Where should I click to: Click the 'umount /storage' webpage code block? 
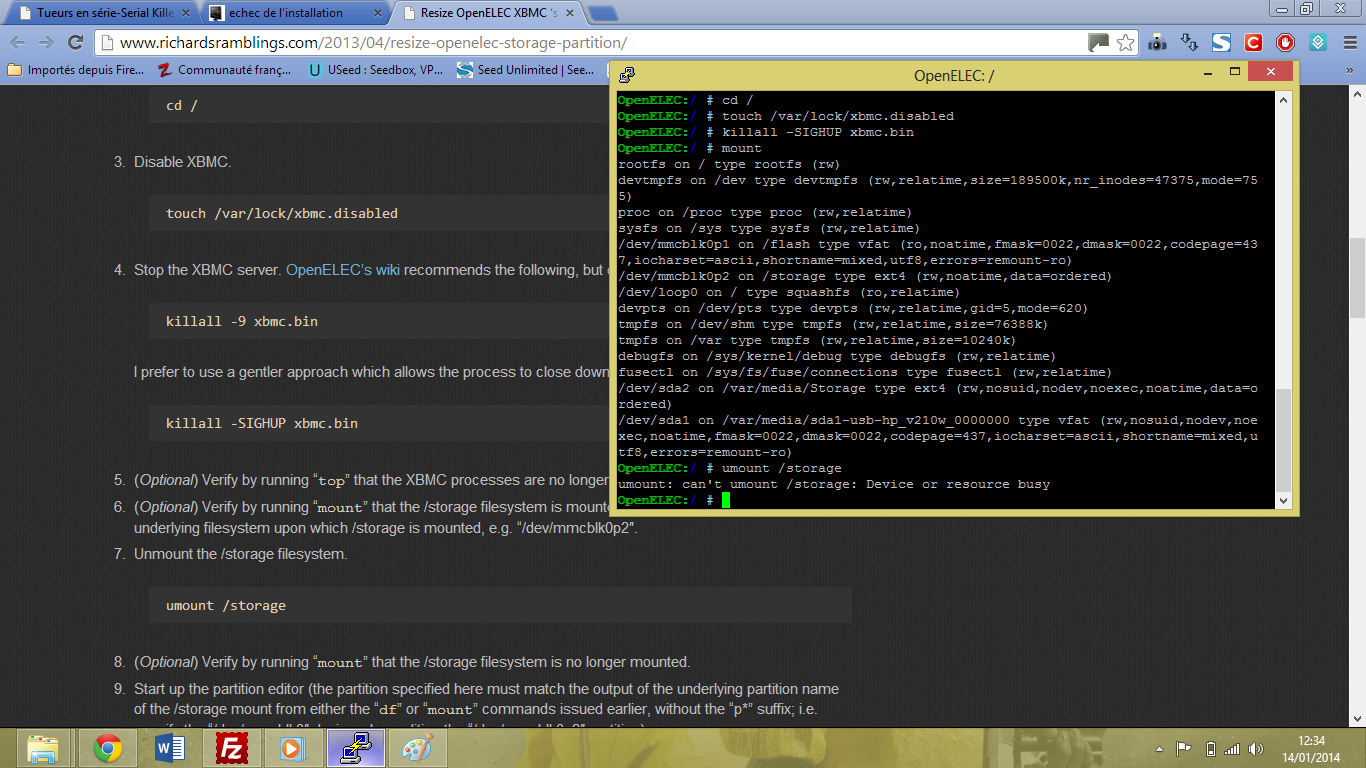(500, 605)
